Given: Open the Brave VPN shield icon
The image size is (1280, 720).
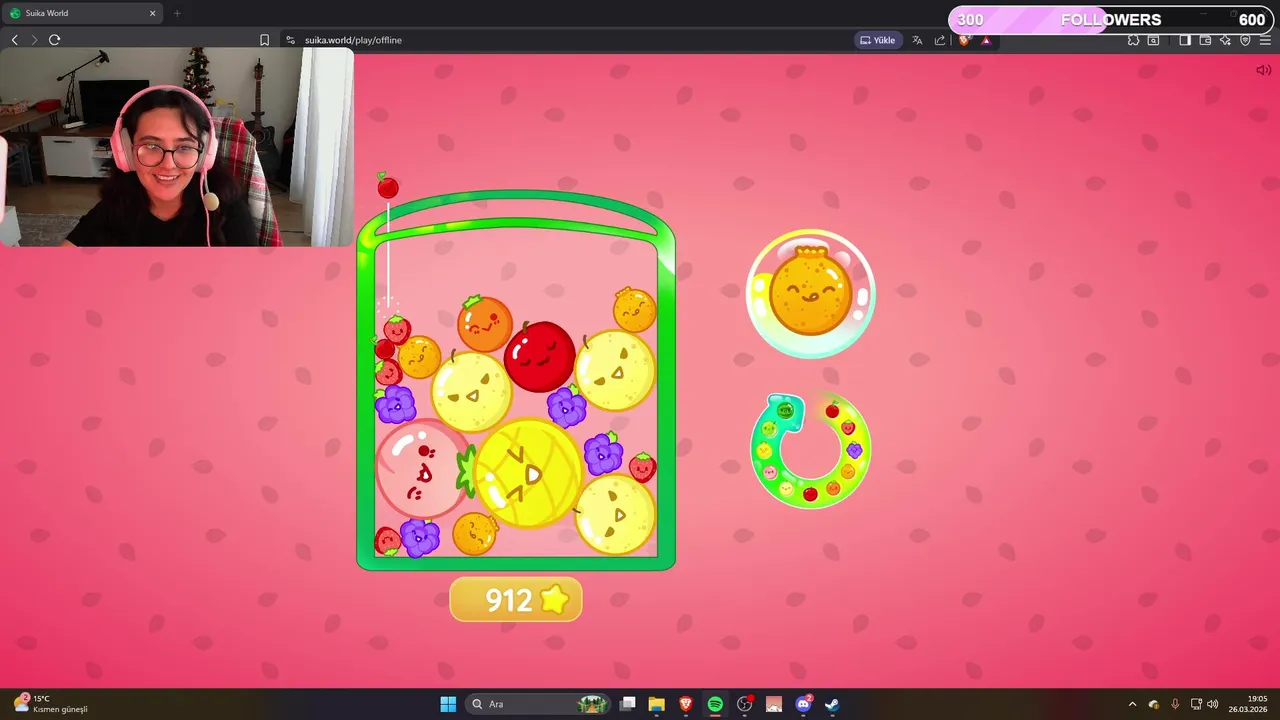Looking at the screenshot, I should (1245, 40).
